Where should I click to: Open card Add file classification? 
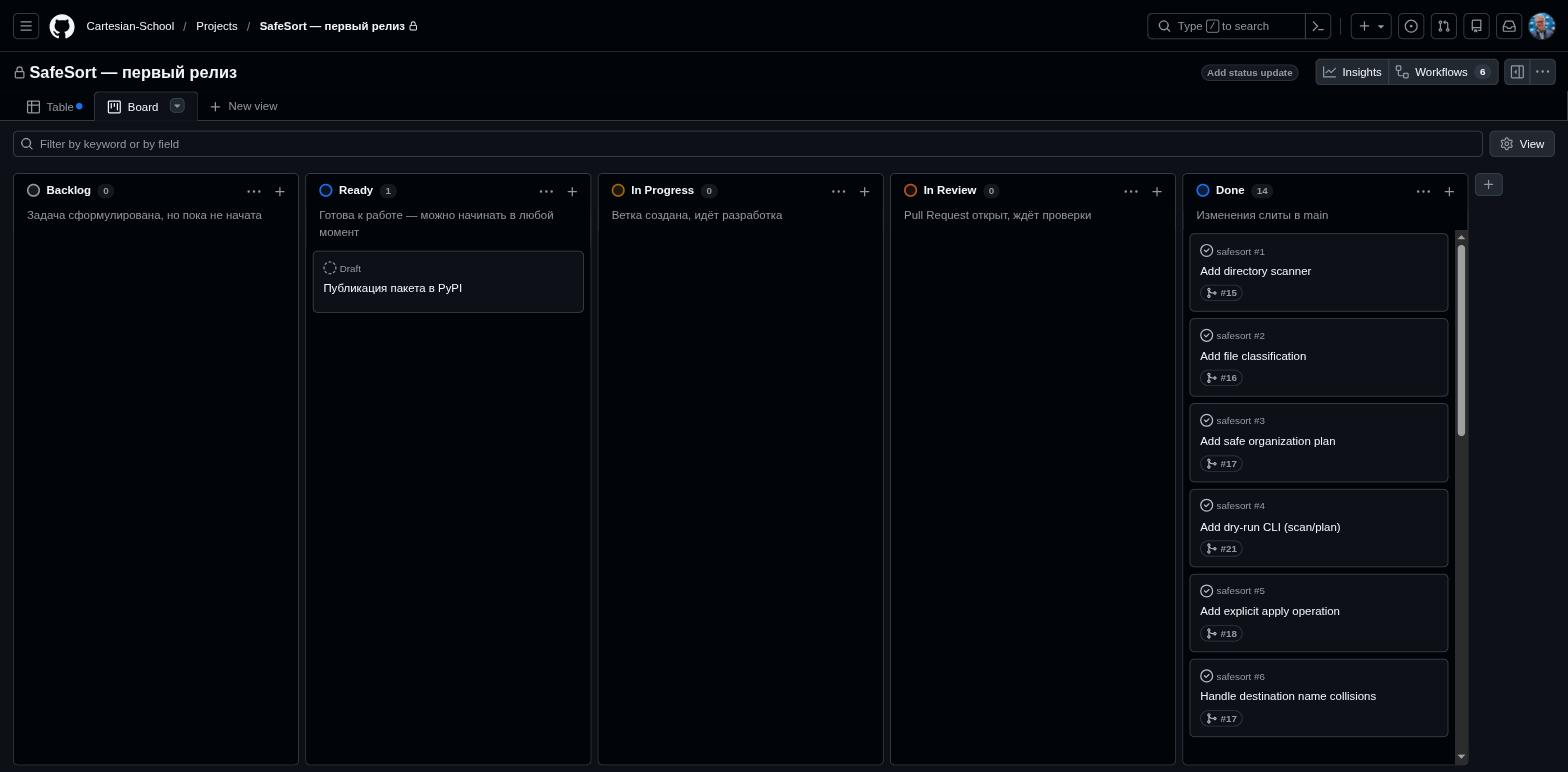tap(1253, 356)
